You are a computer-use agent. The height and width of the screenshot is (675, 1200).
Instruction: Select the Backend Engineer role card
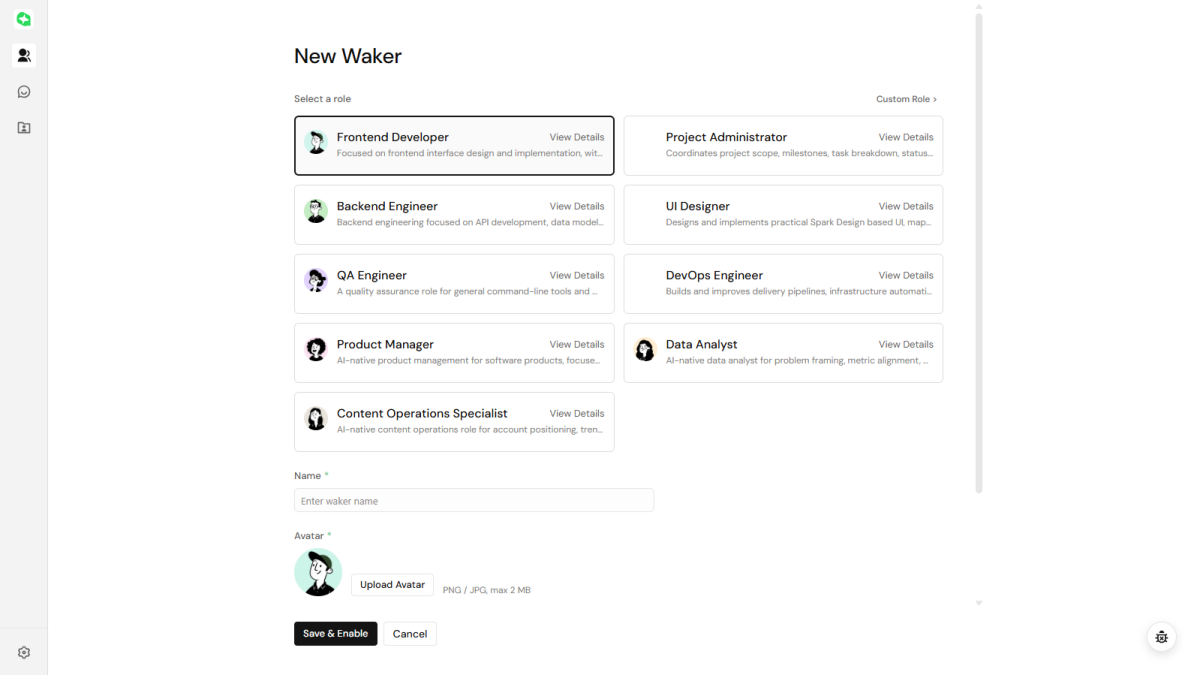pyautogui.click(x=454, y=214)
